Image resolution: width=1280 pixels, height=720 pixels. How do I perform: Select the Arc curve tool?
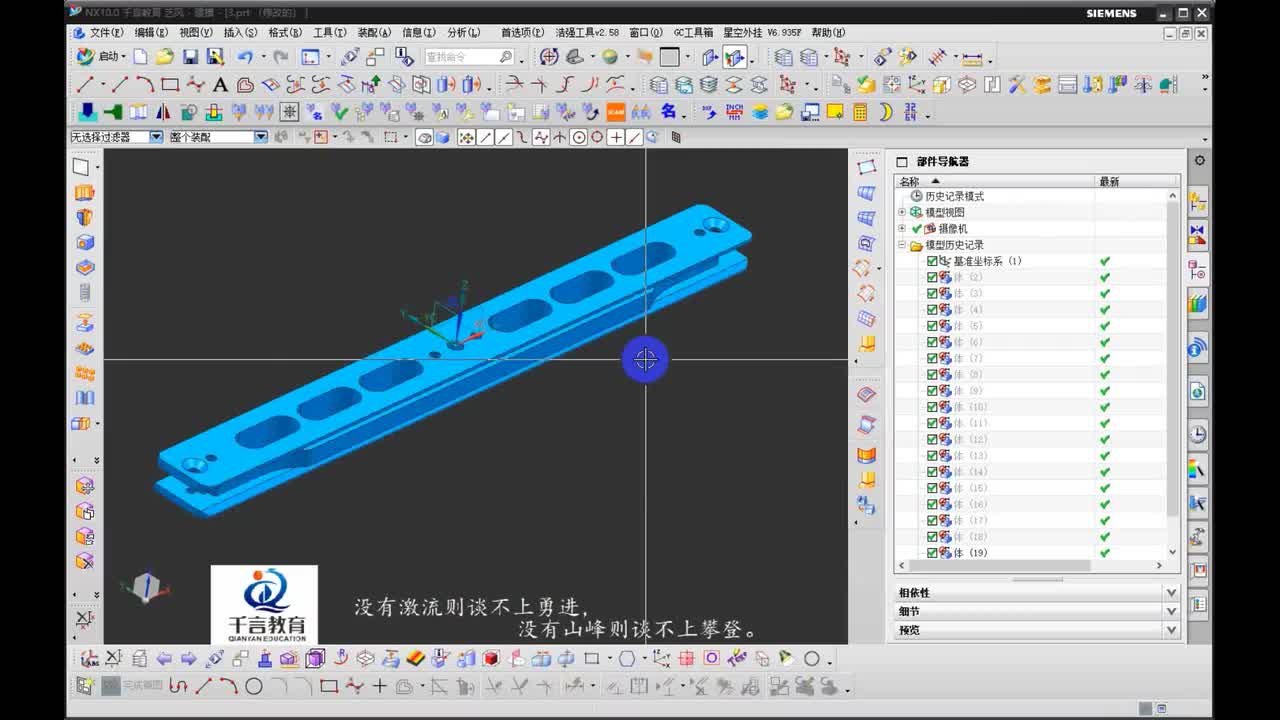click(x=145, y=85)
